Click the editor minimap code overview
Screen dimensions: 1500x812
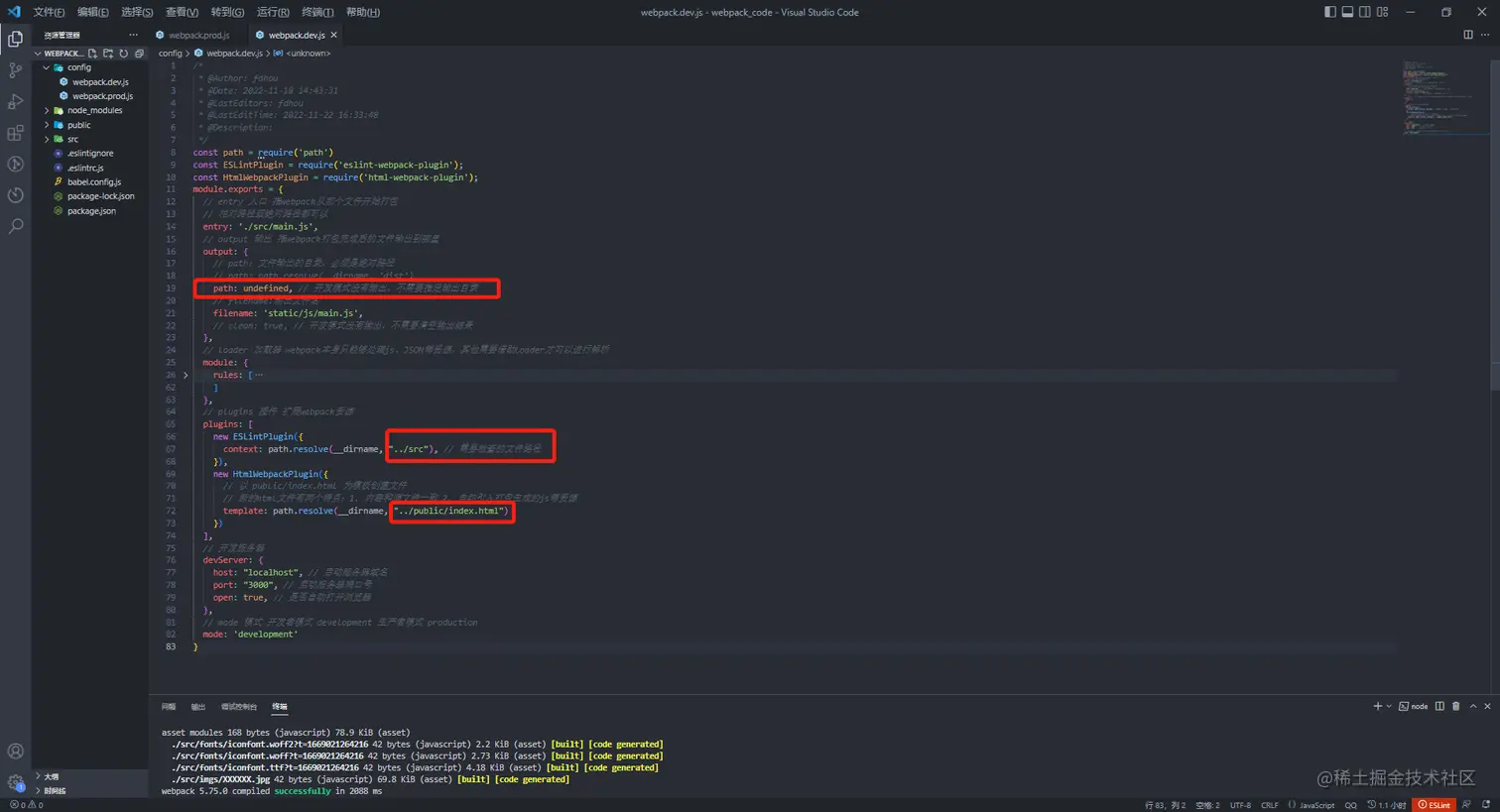[1444, 99]
